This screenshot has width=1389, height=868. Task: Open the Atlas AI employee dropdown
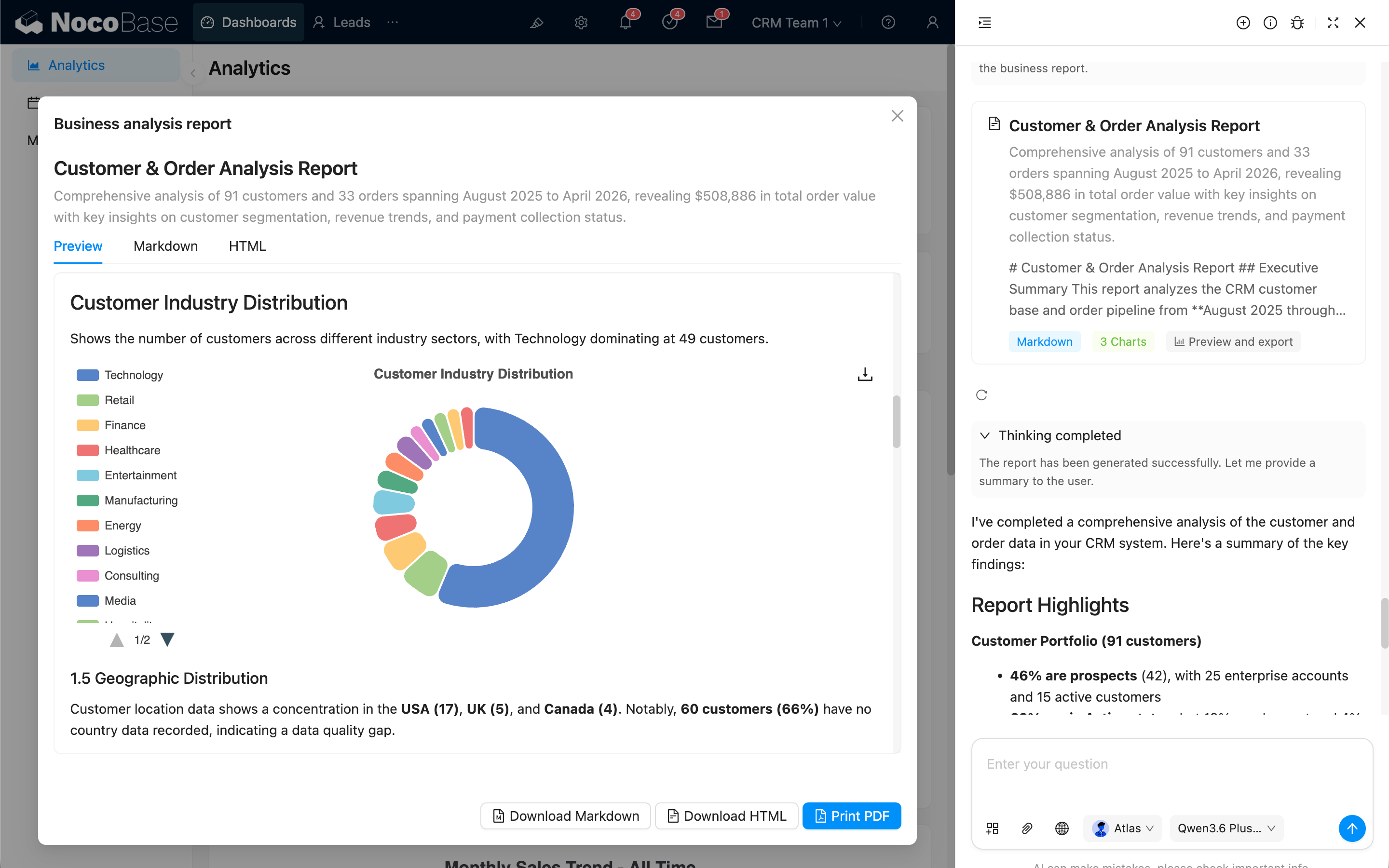(x=1122, y=828)
